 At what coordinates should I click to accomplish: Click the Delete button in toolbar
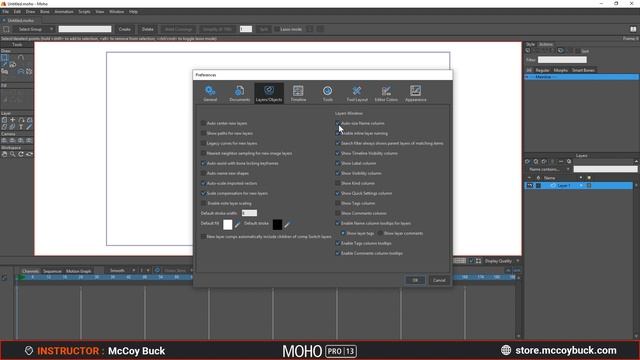pos(147,29)
